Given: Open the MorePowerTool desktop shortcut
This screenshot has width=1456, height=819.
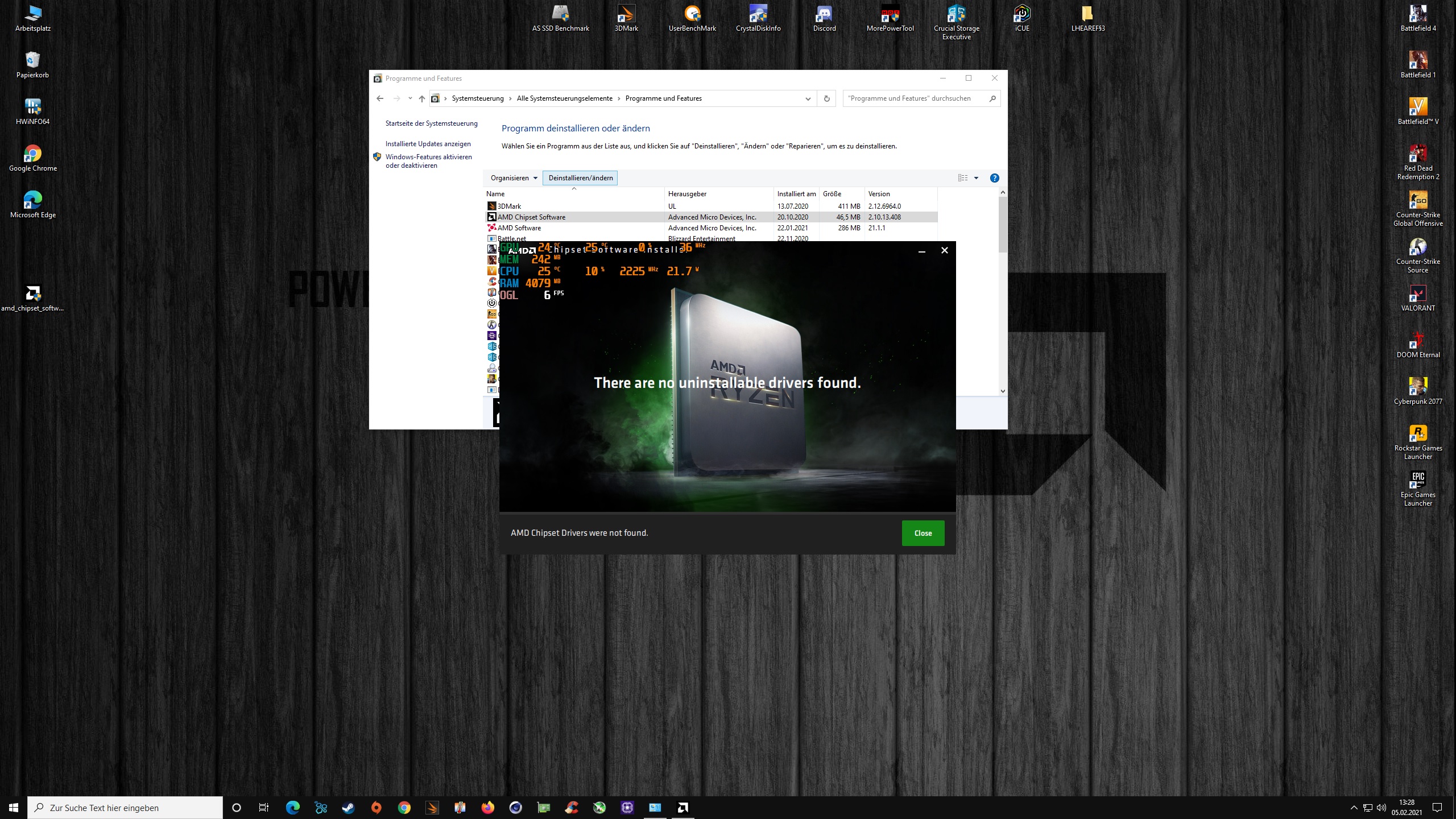Looking at the screenshot, I should click(x=890, y=14).
